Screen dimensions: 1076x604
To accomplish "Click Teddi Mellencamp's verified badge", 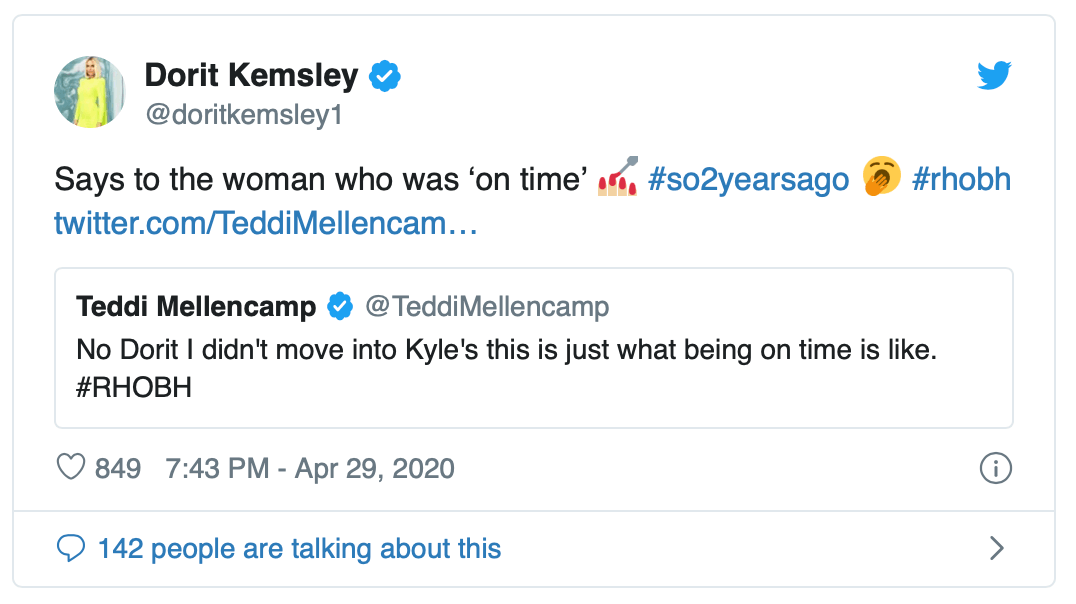I will pos(340,306).
